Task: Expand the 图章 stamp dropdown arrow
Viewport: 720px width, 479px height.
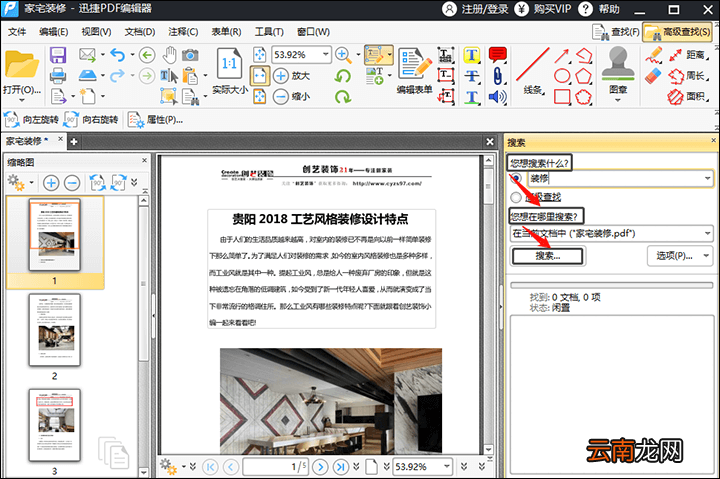Action: pos(618,101)
